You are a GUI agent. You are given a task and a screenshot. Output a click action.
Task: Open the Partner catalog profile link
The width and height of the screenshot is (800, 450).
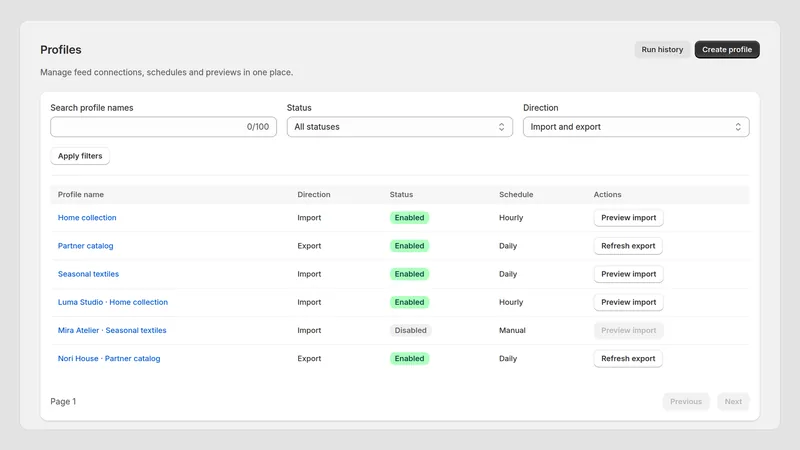tap(85, 245)
